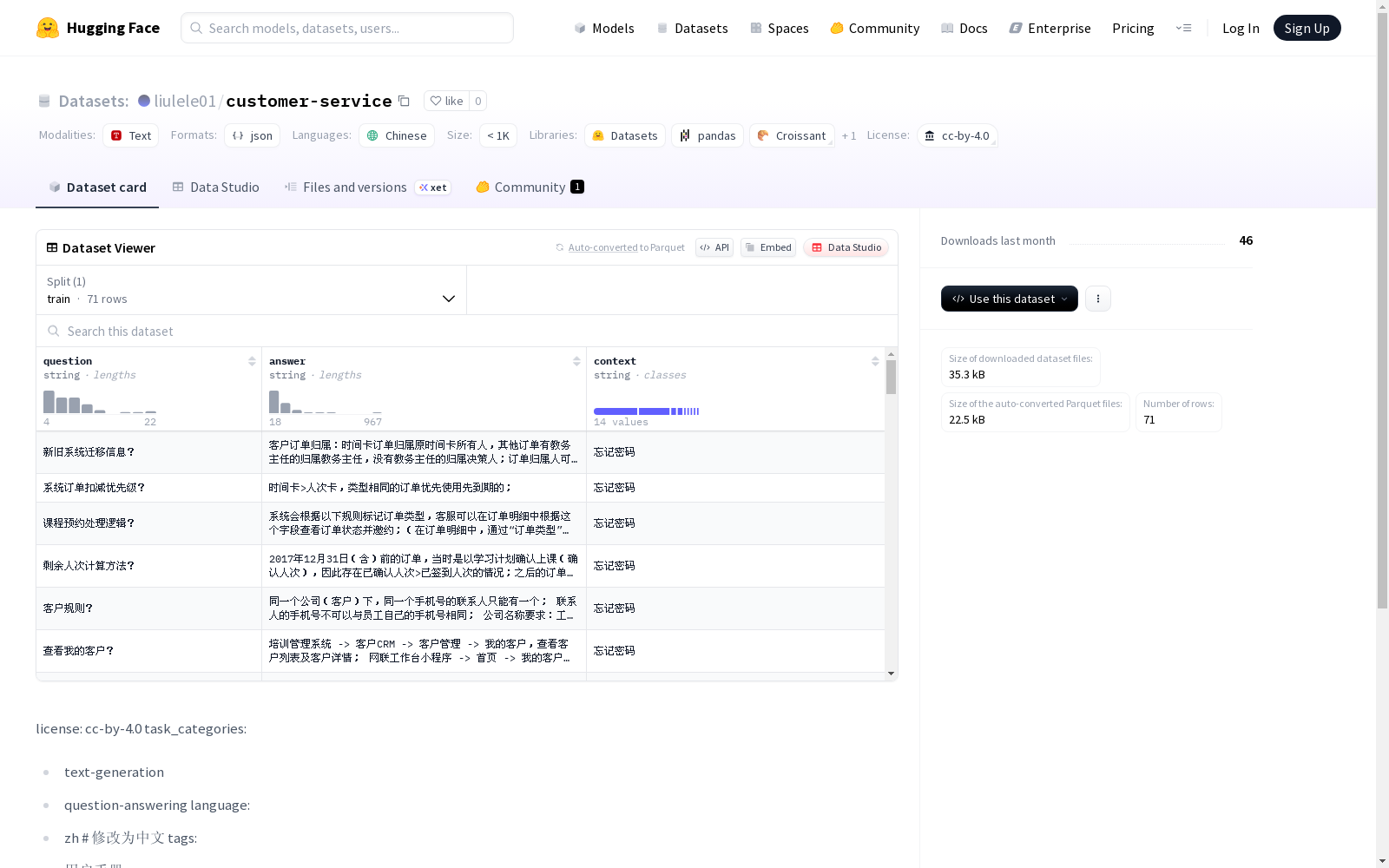
Task: Click the Datasets breadcrumb icon
Action: tap(44, 101)
